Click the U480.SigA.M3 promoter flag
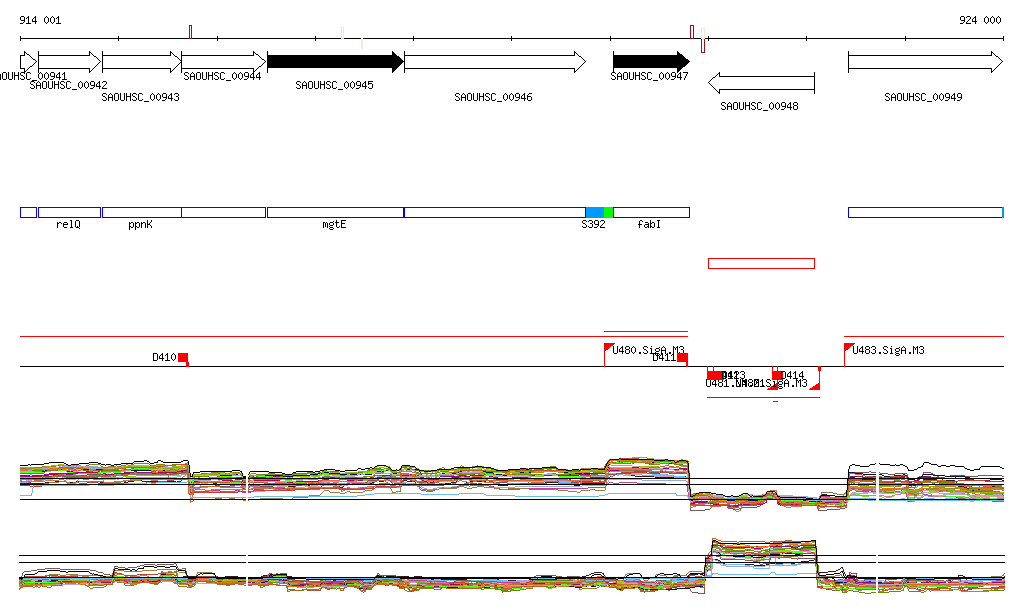 click(609, 348)
